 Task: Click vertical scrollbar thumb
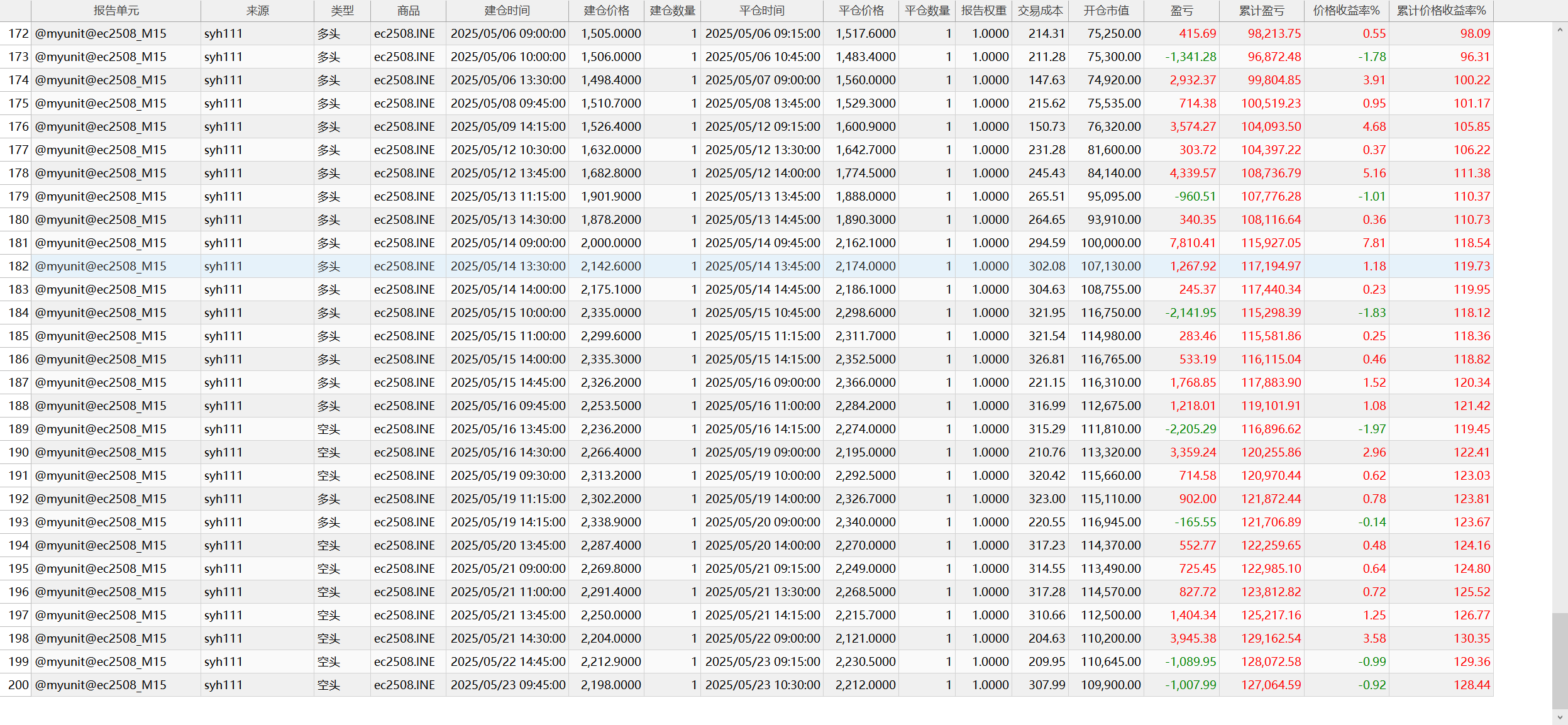pyautogui.click(x=1560, y=660)
